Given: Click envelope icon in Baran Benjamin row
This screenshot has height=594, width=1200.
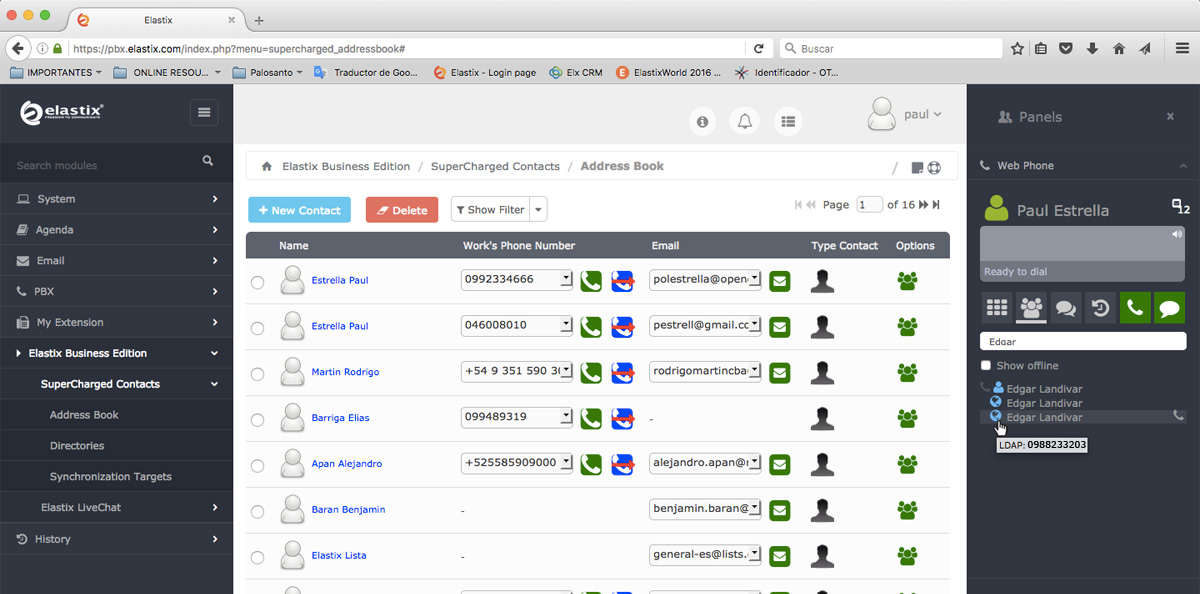Looking at the screenshot, I should click(x=780, y=510).
